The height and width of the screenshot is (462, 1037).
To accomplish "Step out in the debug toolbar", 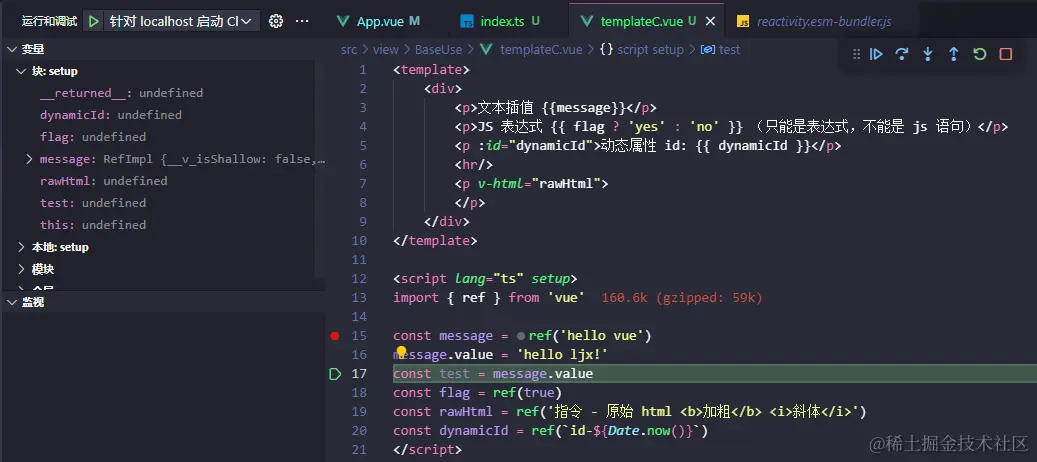I will [954, 54].
